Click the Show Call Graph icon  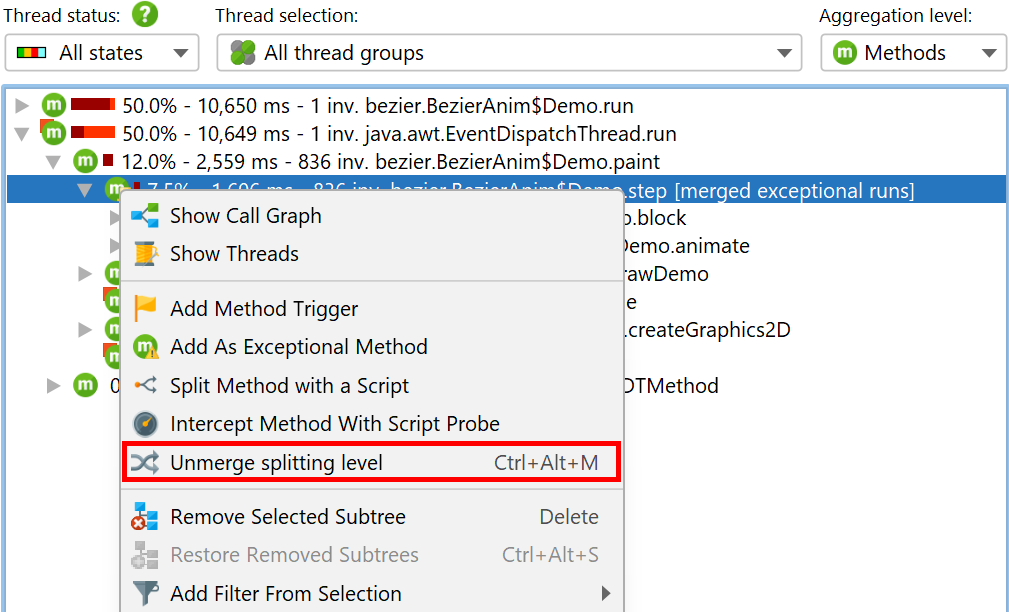(x=145, y=216)
